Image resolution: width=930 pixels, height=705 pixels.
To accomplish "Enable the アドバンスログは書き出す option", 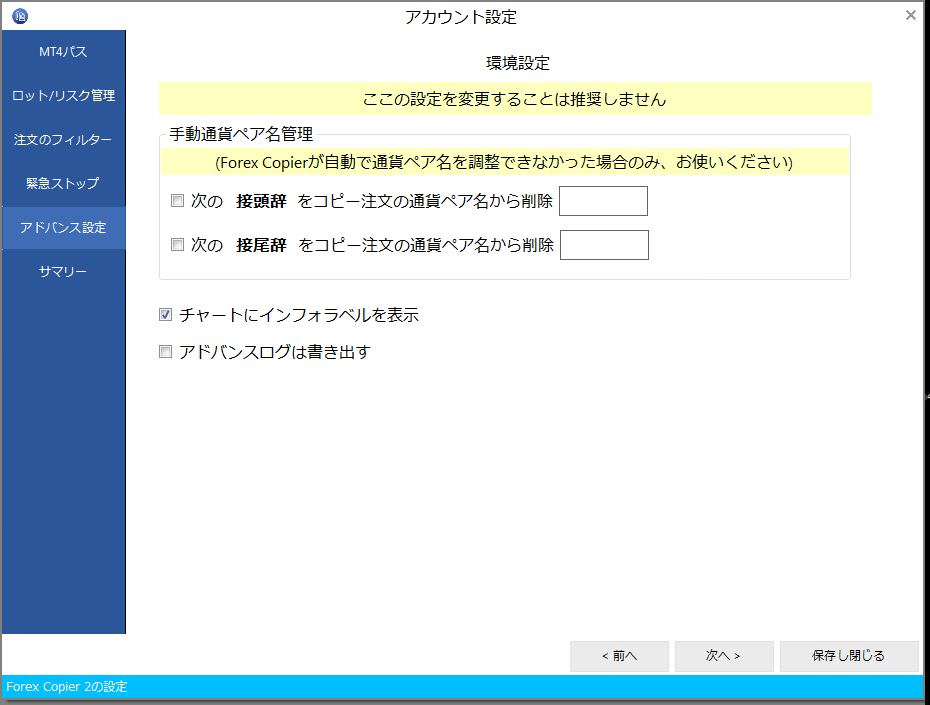I will 165,351.
